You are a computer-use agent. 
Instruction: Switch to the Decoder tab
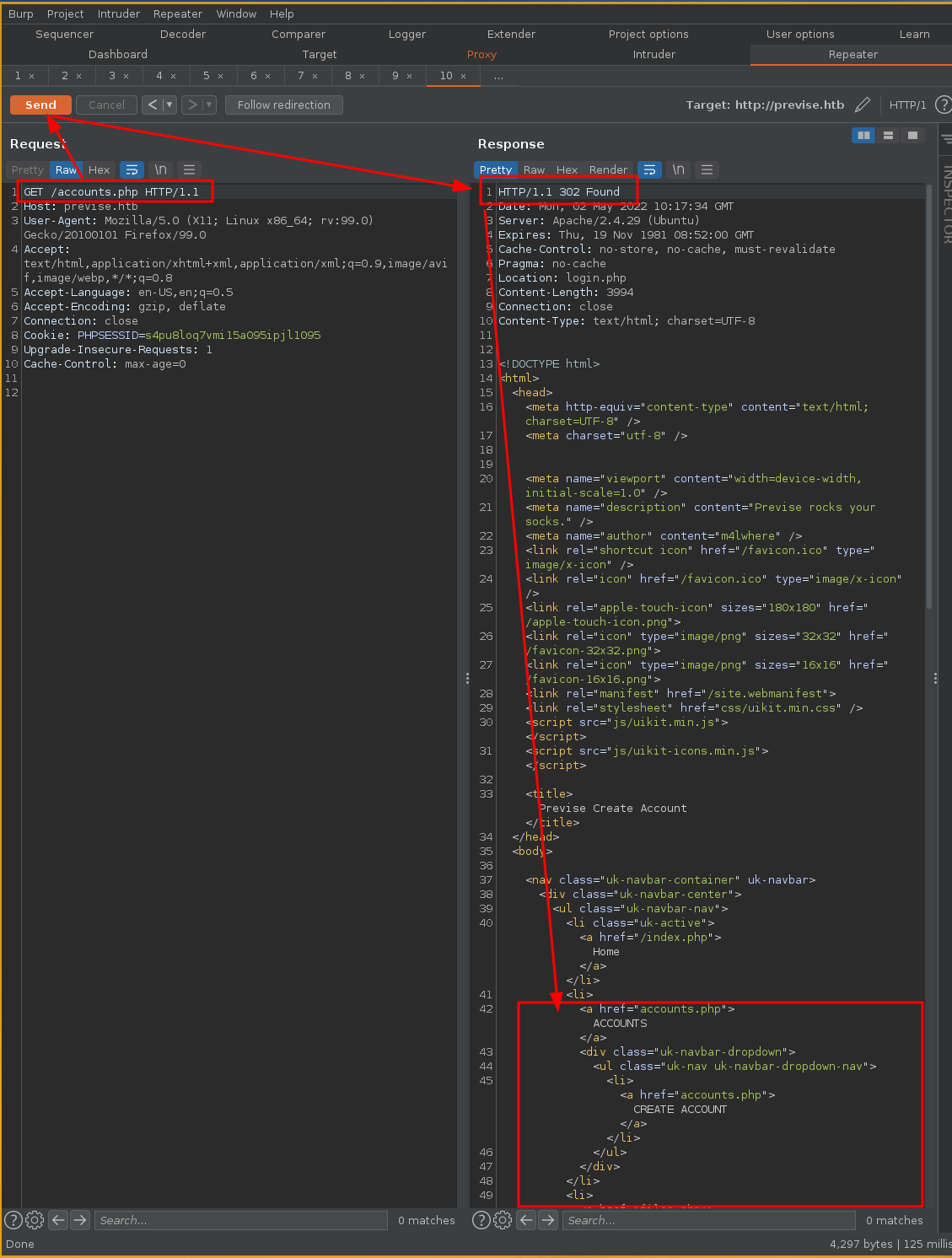click(183, 34)
